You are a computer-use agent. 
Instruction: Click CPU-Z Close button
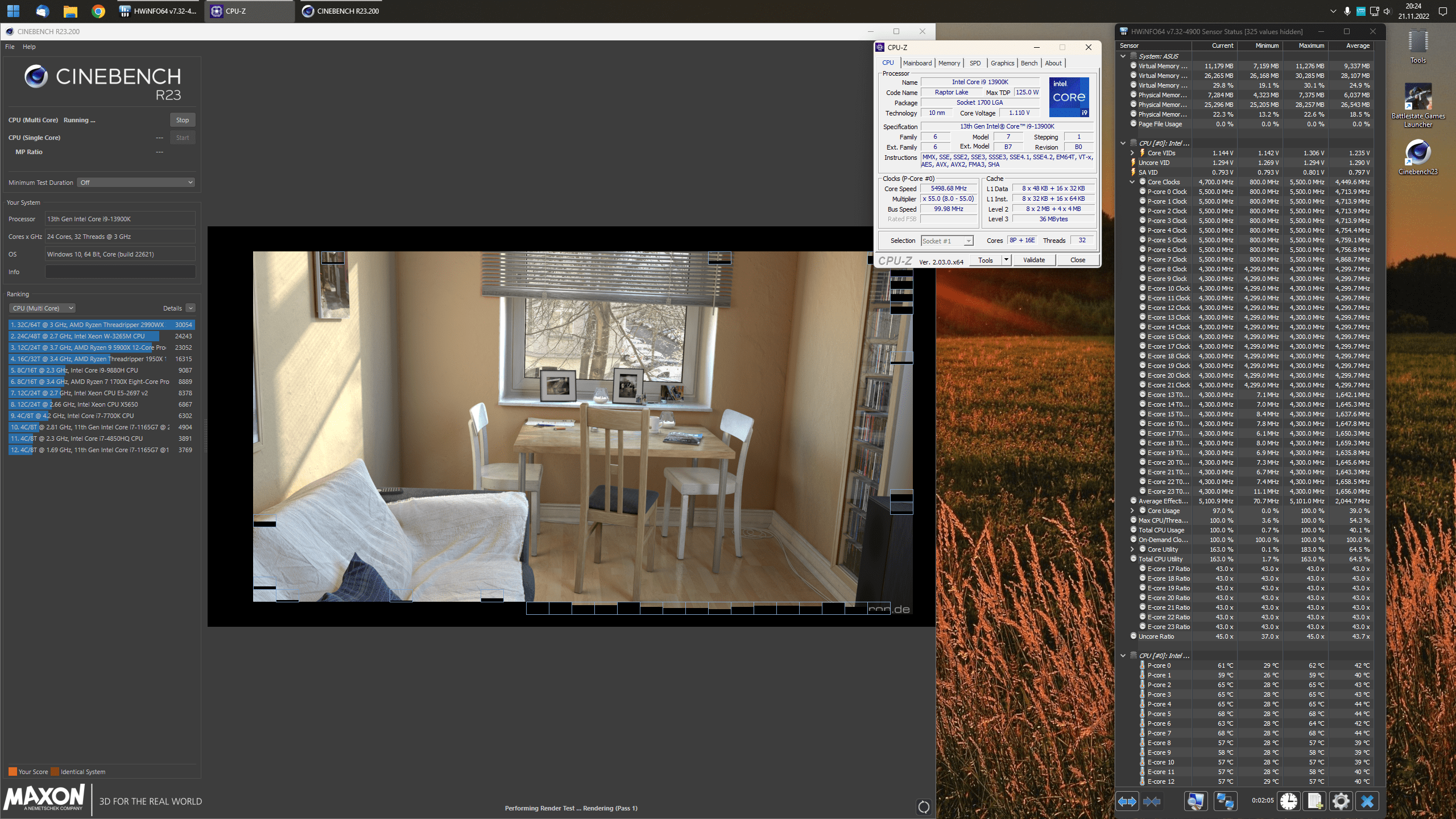(x=1077, y=260)
